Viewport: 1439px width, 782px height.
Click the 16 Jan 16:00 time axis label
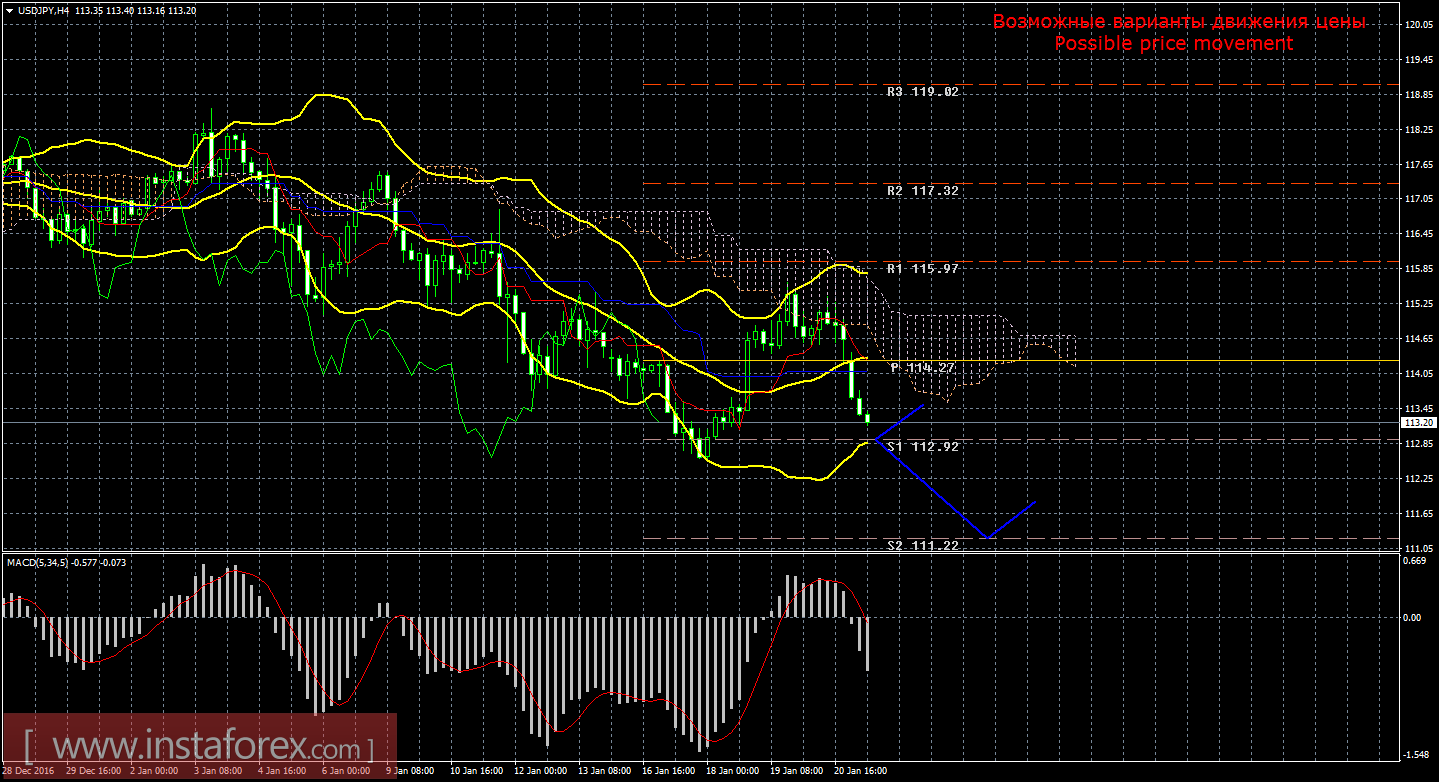(x=670, y=771)
